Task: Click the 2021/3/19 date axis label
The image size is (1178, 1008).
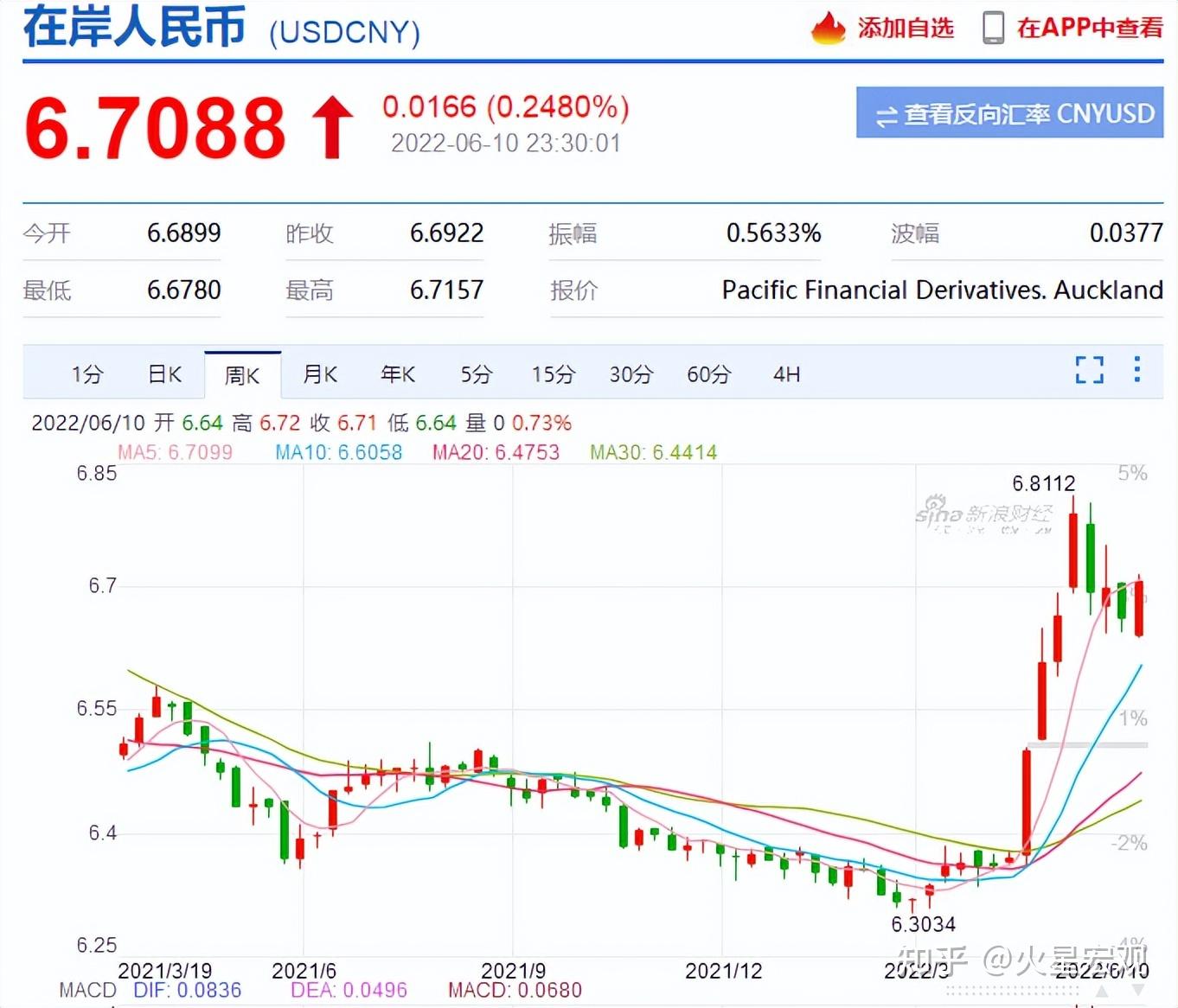Action: 164,971
